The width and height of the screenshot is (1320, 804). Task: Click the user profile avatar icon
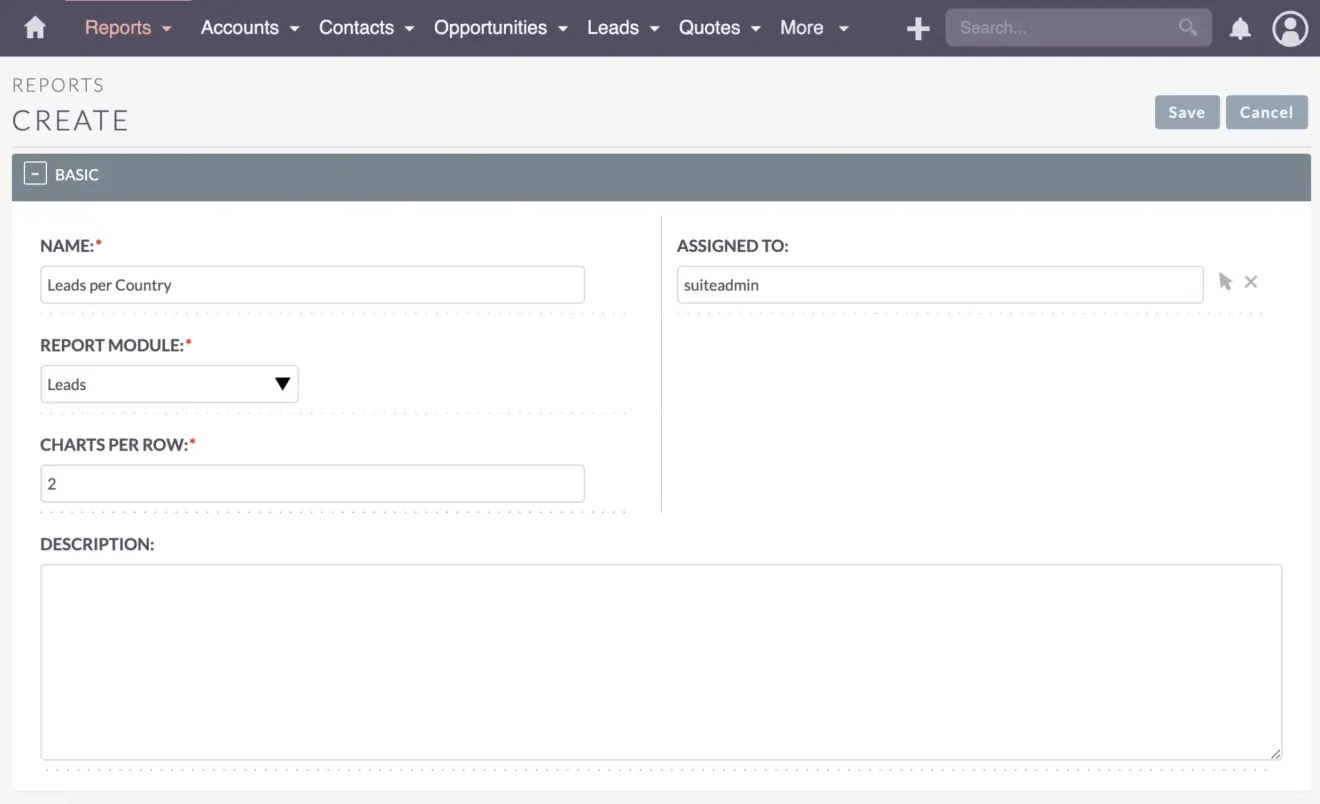point(1290,28)
